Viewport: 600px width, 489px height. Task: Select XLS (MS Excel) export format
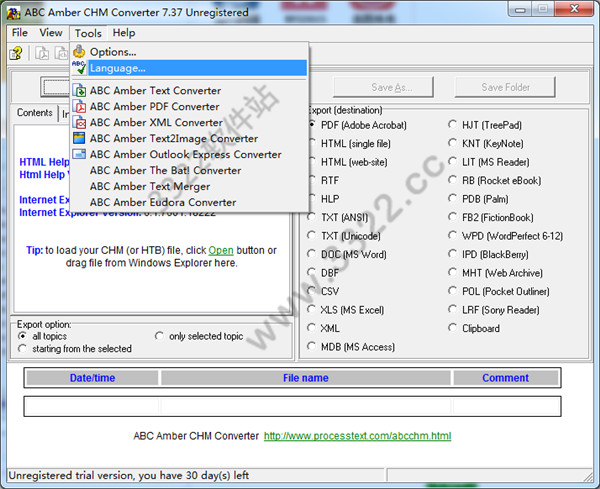point(346,310)
